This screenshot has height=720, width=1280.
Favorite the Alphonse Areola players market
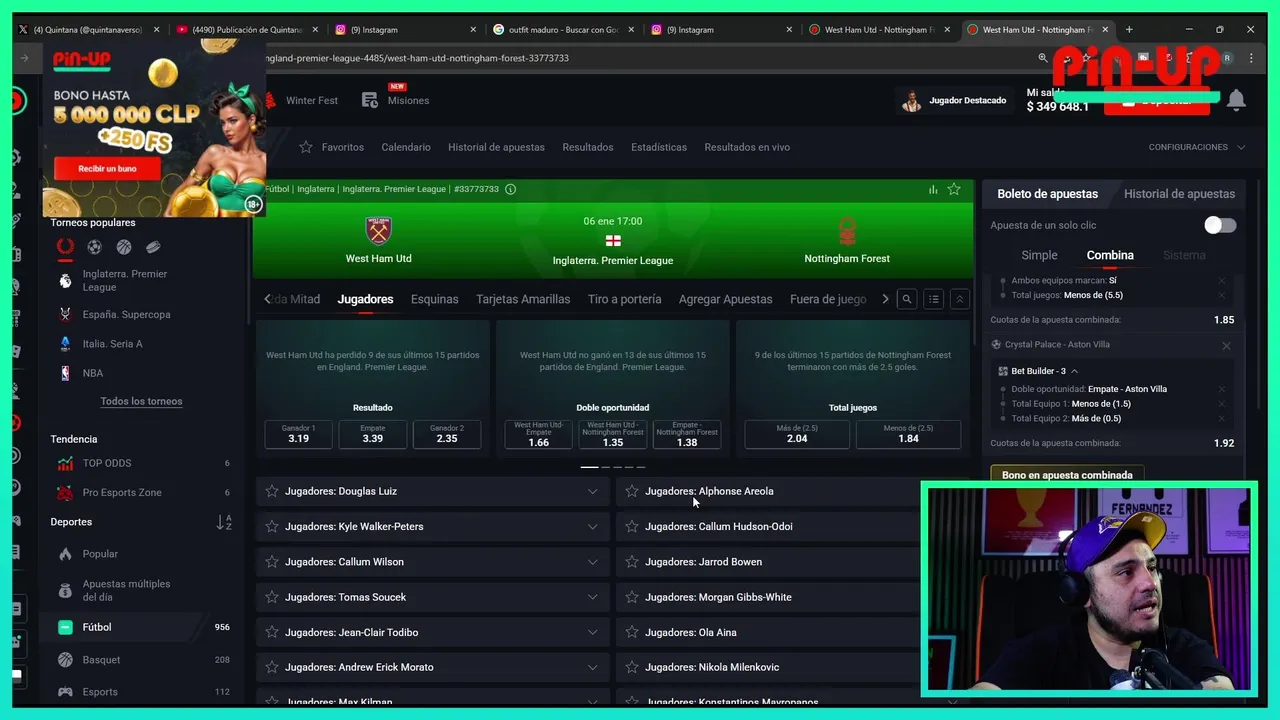tap(632, 491)
